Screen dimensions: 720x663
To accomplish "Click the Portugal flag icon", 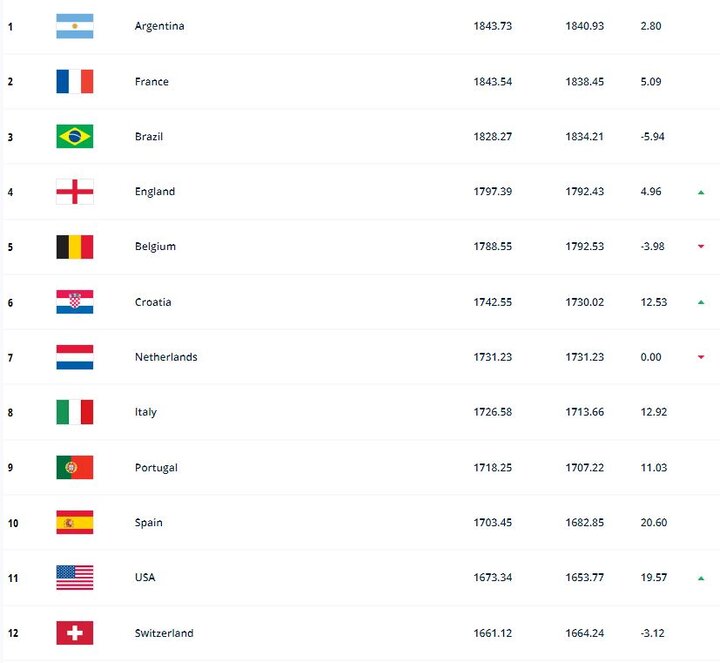I will 75,467.
